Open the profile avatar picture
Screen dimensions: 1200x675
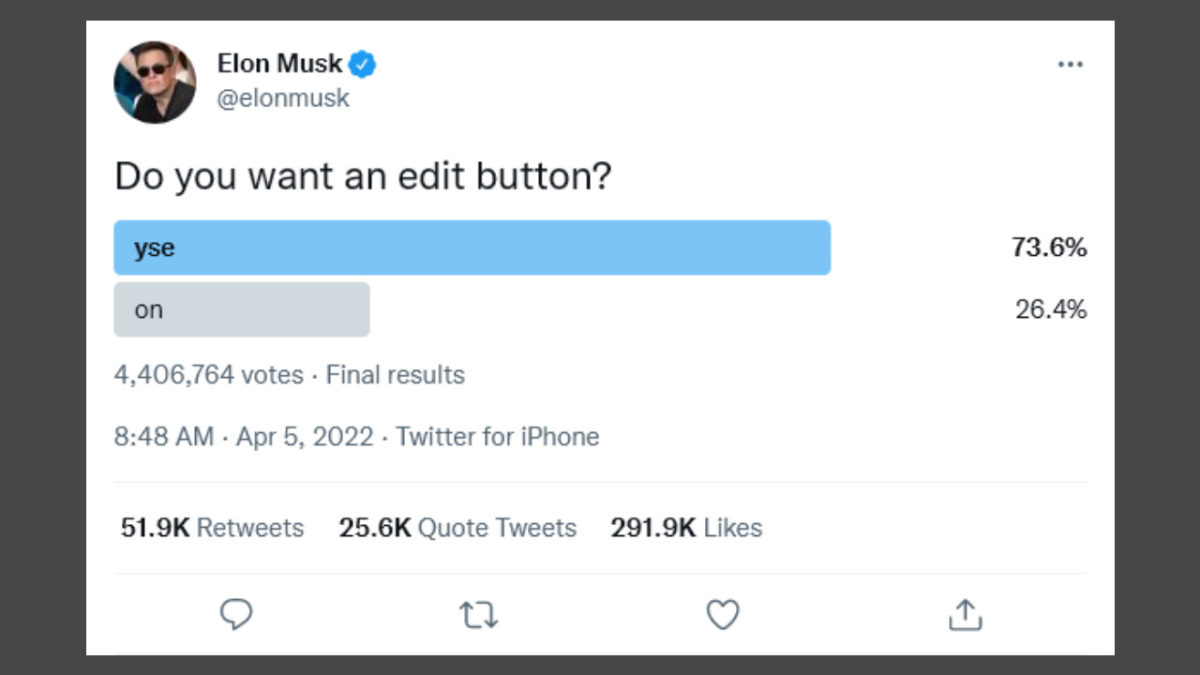click(x=155, y=82)
